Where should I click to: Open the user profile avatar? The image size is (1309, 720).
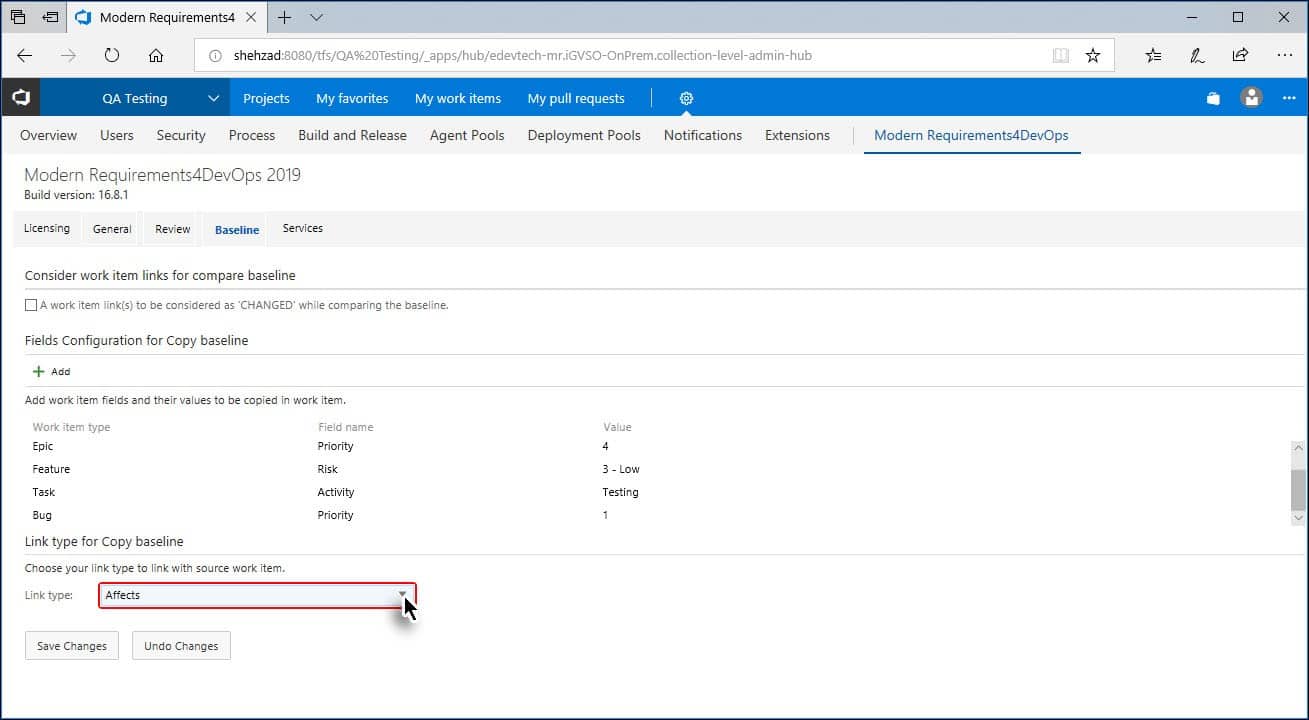1251,98
